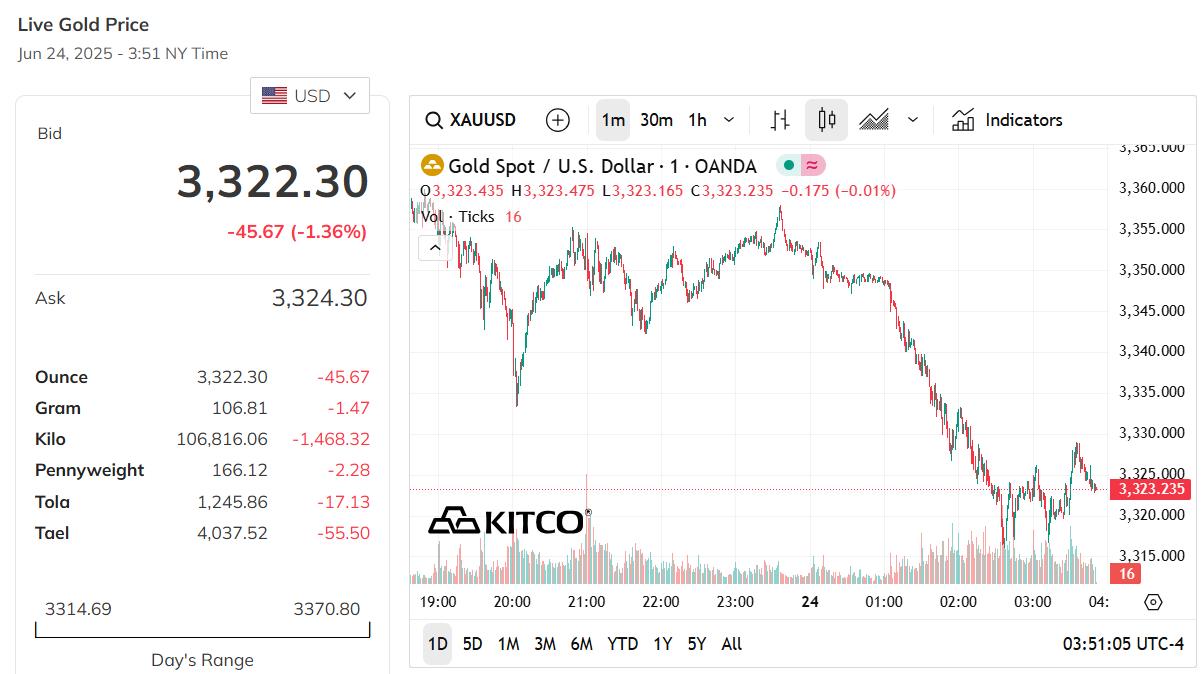Click the green market status dot
The height and width of the screenshot is (674, 1203).
(x=789, y=166)
